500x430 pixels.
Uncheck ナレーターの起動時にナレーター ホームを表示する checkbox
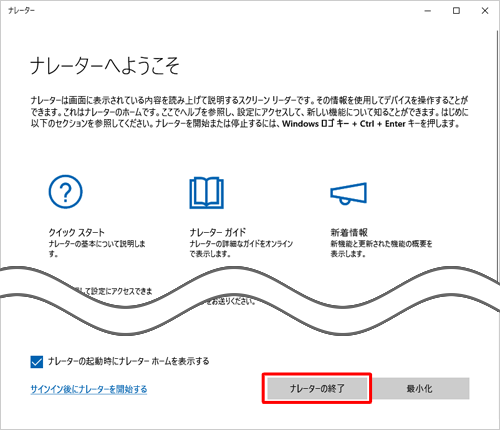click(x=37, y=362)
